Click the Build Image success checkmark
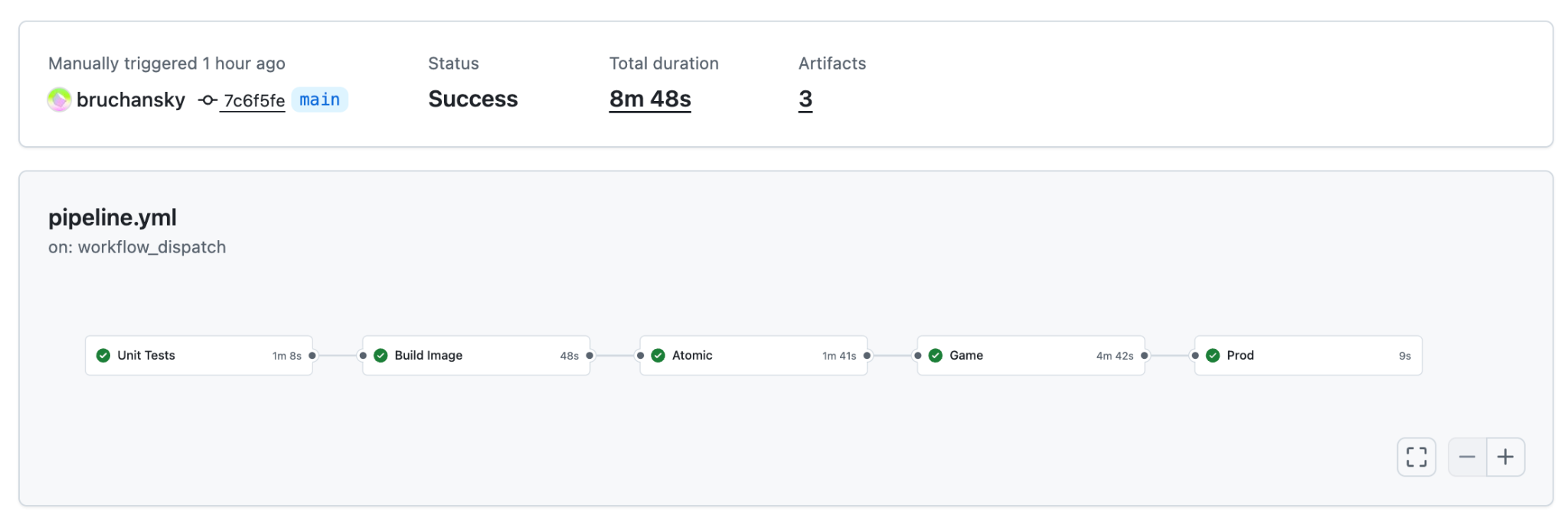The width and height of the screenshot is (1568, 521). pyautogui.click(x=381, y=355)
